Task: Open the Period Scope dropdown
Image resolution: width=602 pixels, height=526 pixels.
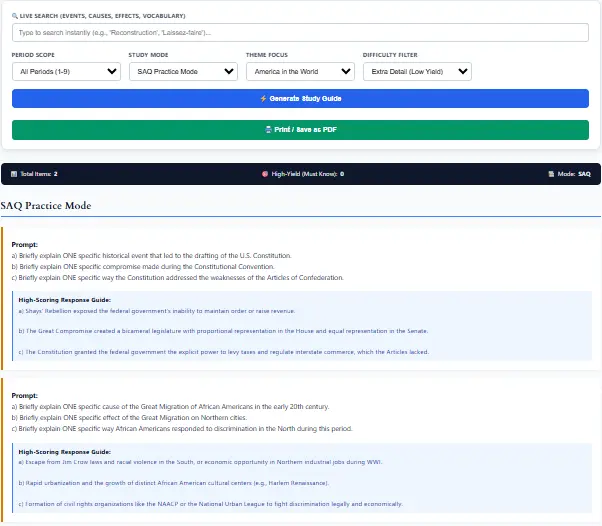Action: tap(66, 72)
